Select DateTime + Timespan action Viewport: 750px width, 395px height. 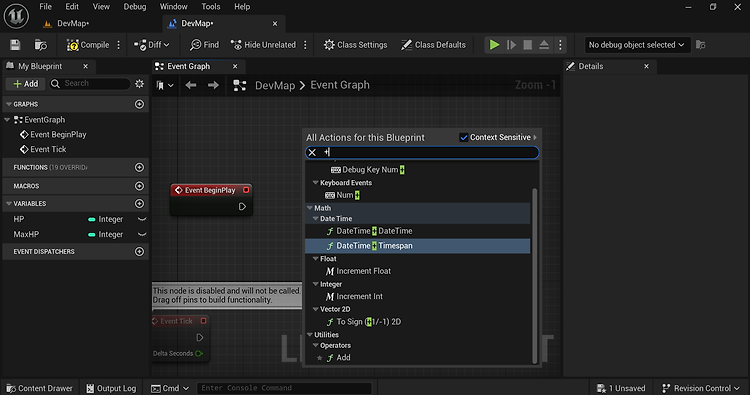pyautogui.click(x=418, y=246)
